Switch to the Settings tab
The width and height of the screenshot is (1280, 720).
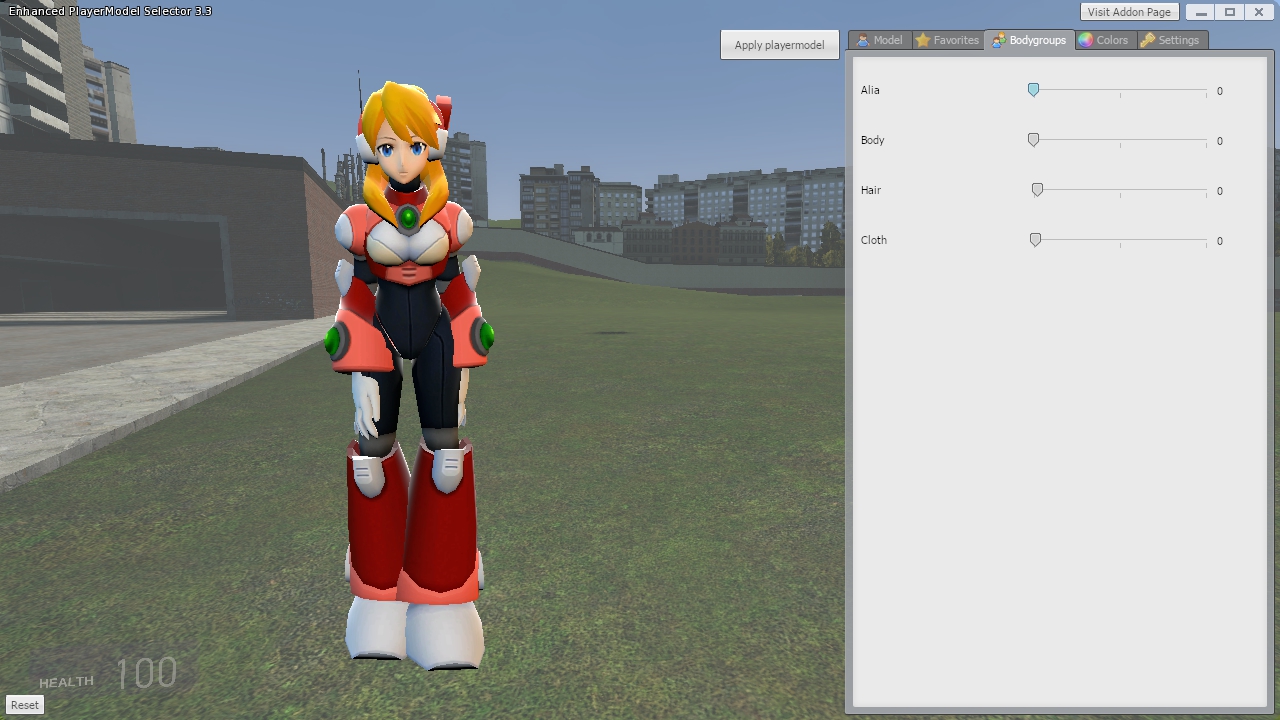click(x=1170, y=40)
